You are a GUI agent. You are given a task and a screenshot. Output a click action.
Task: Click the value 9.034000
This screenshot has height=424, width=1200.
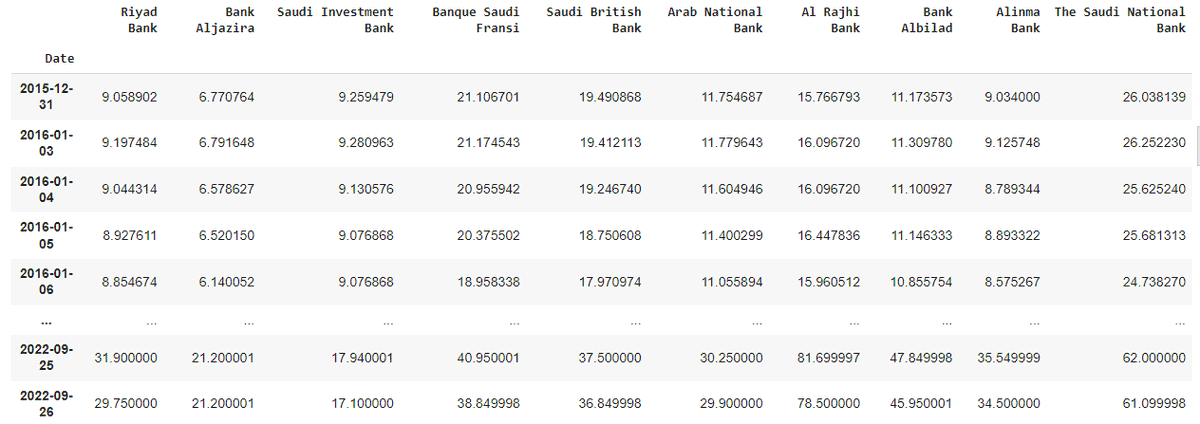pyautogui.click(x=1012, y=97)
